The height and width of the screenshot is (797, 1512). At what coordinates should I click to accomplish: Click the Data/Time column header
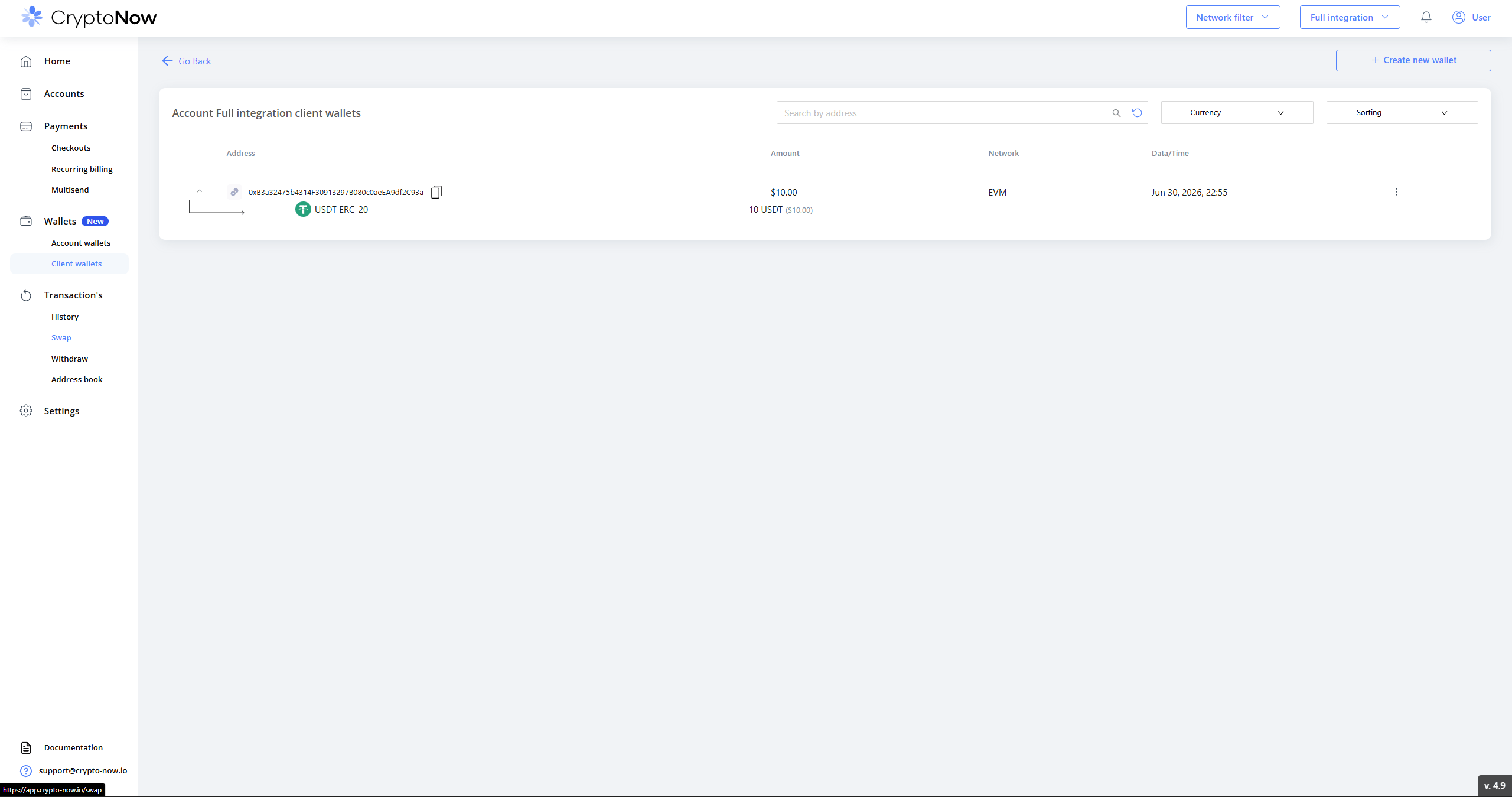point(1170,153)
